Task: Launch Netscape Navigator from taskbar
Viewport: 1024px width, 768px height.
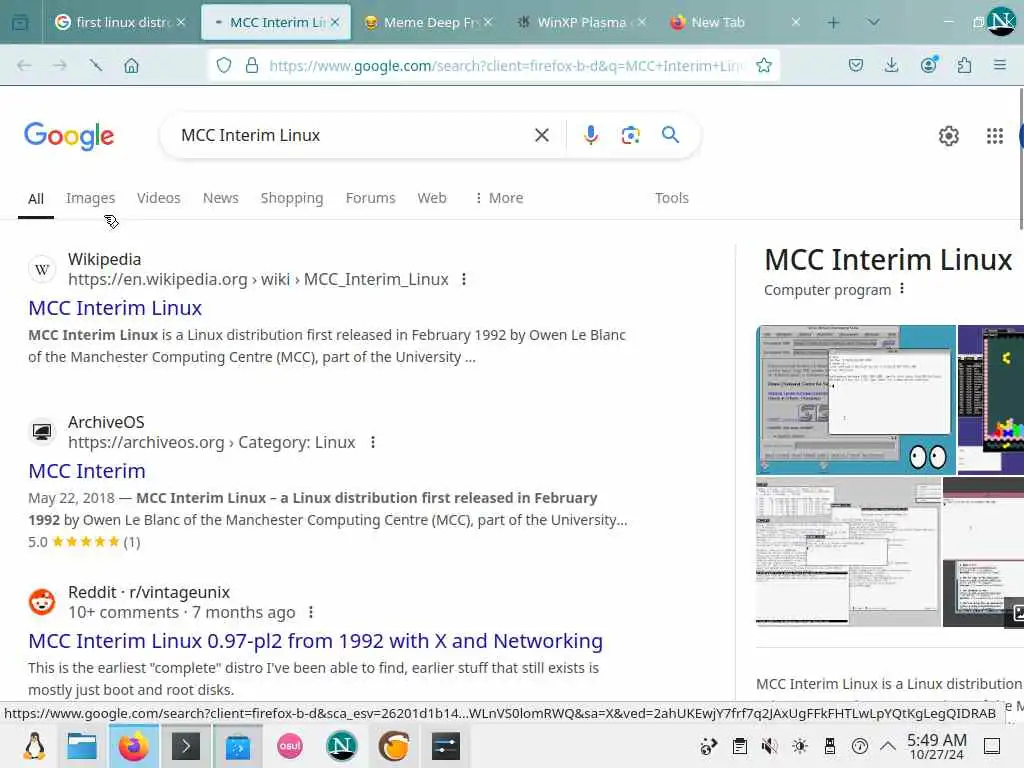Action: click(342, 746)
